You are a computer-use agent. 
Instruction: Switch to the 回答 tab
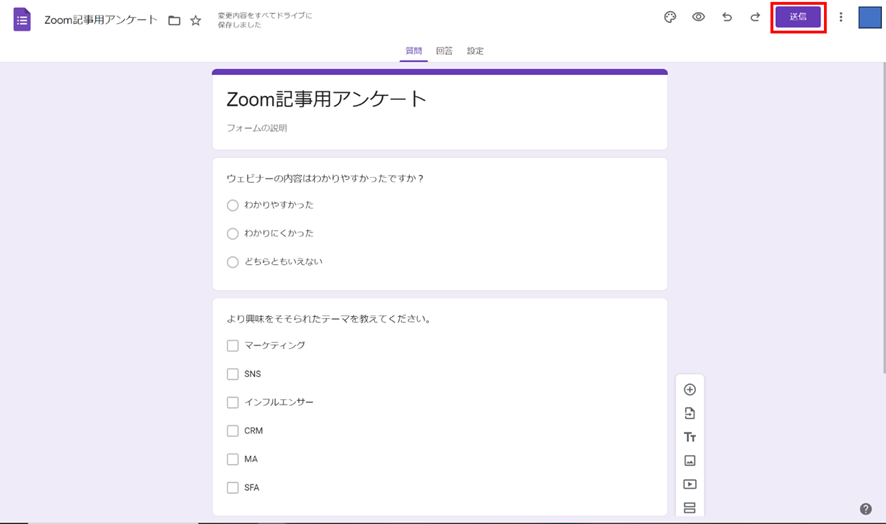(x=444, y=51)
